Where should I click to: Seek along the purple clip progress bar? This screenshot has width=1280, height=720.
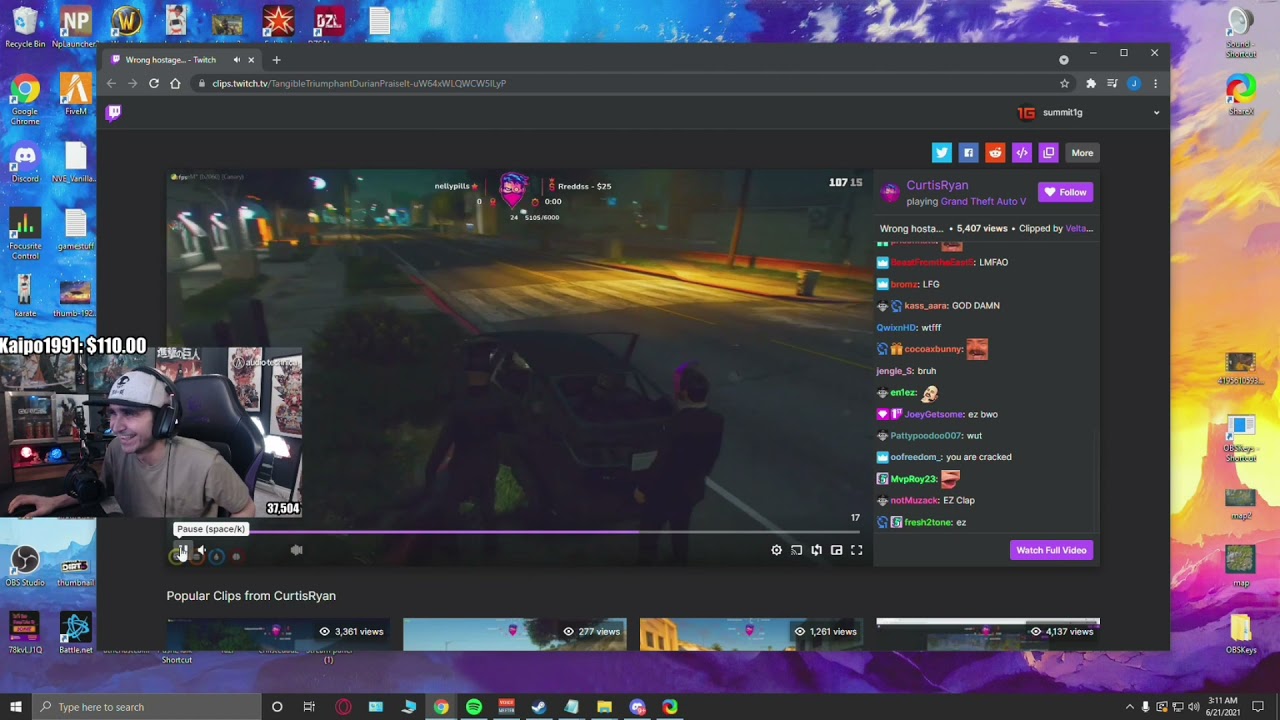(x=515, y=532)
